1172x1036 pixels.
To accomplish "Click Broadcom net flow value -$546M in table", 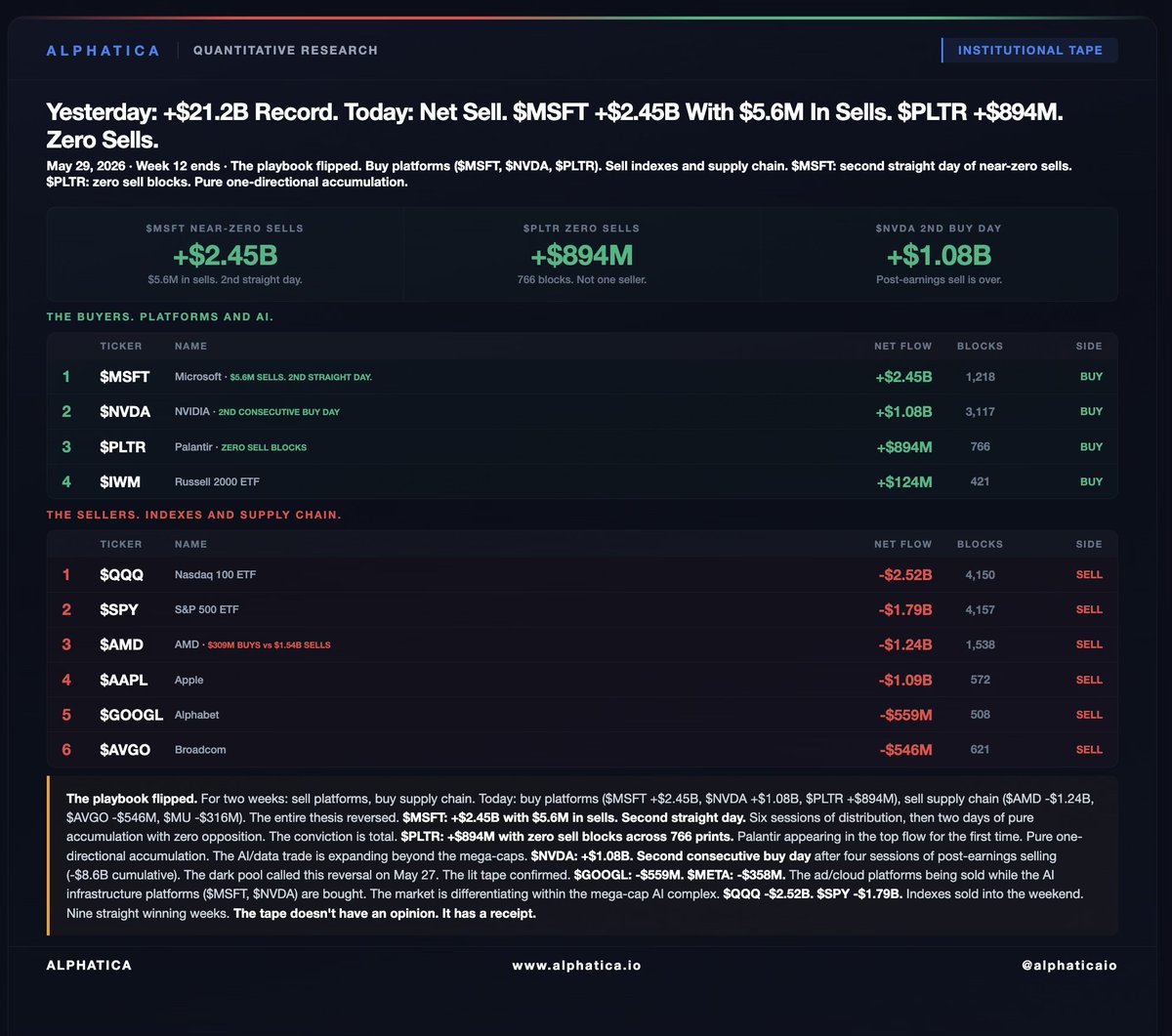I will [x=907, y=751].
